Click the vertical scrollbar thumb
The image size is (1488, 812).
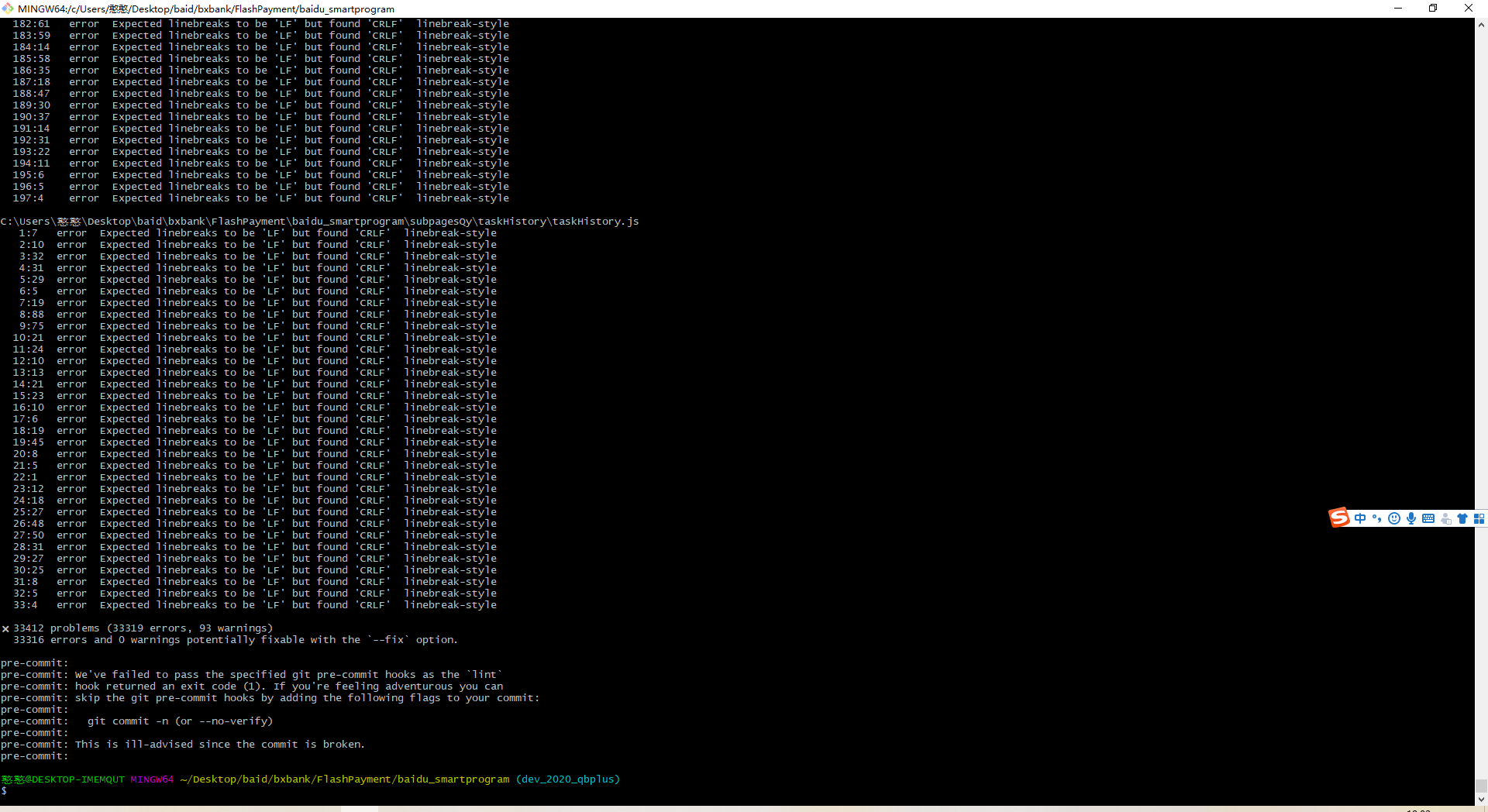click(x=1481, y=786)
